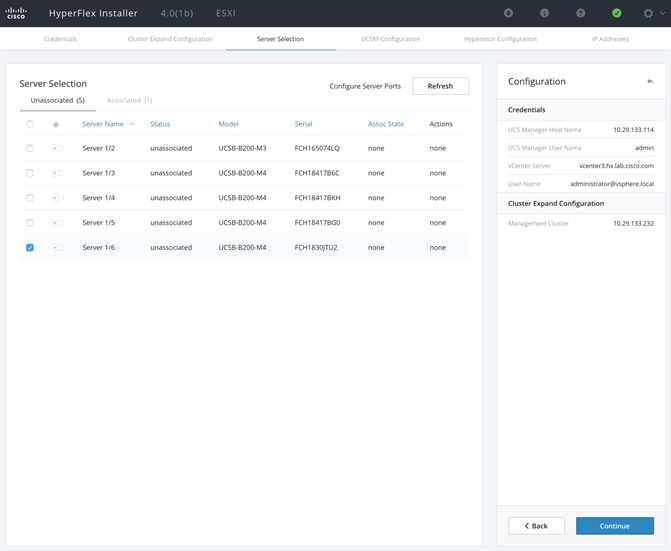Click Server 1/4 name cell
671x551 pixels.
99,198
